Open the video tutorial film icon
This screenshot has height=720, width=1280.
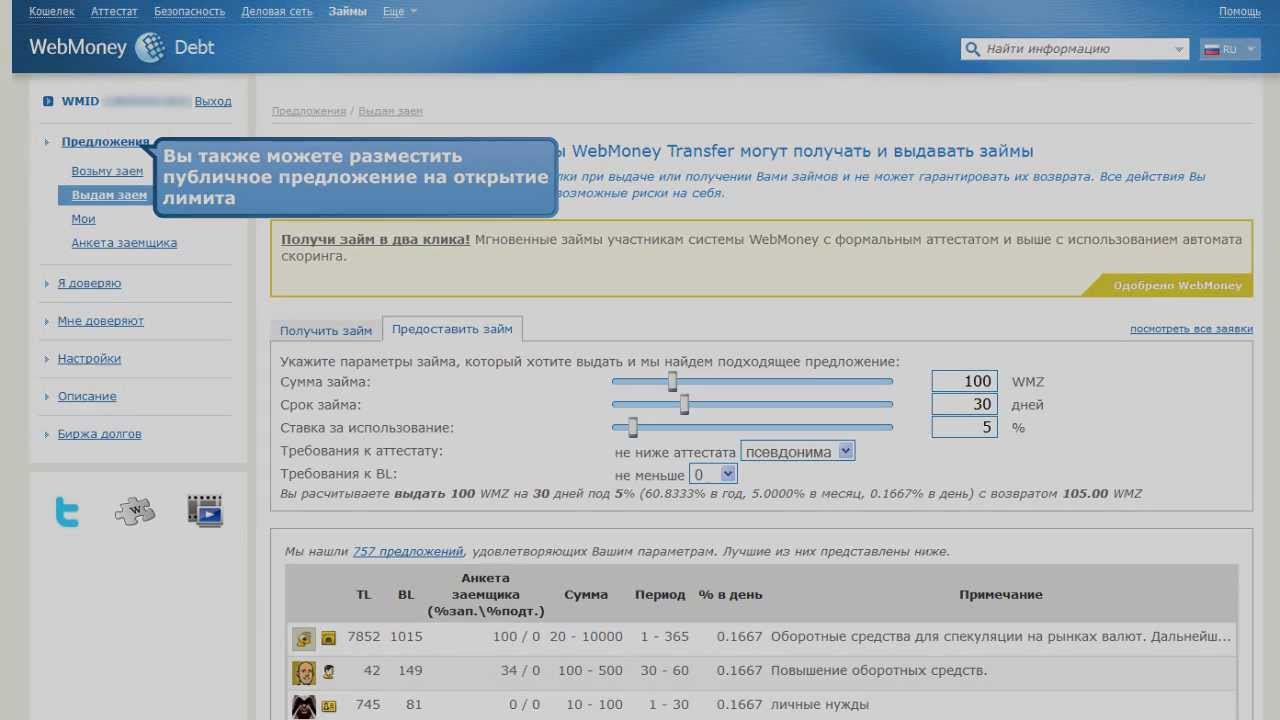point(204,511)
